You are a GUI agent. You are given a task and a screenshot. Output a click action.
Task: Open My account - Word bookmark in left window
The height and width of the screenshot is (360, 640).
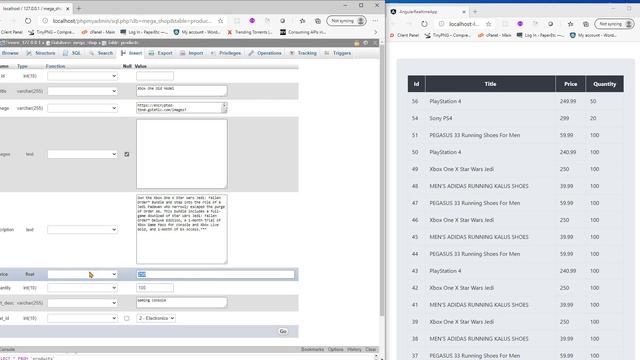(x=197, y=32)
